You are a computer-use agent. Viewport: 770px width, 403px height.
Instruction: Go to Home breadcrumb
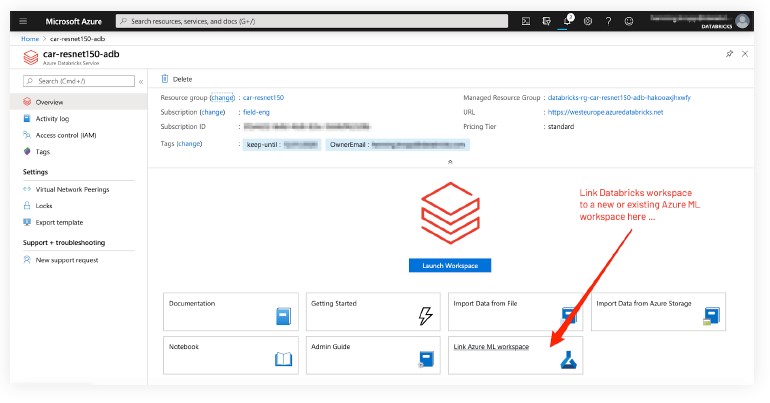pos(30,39)
